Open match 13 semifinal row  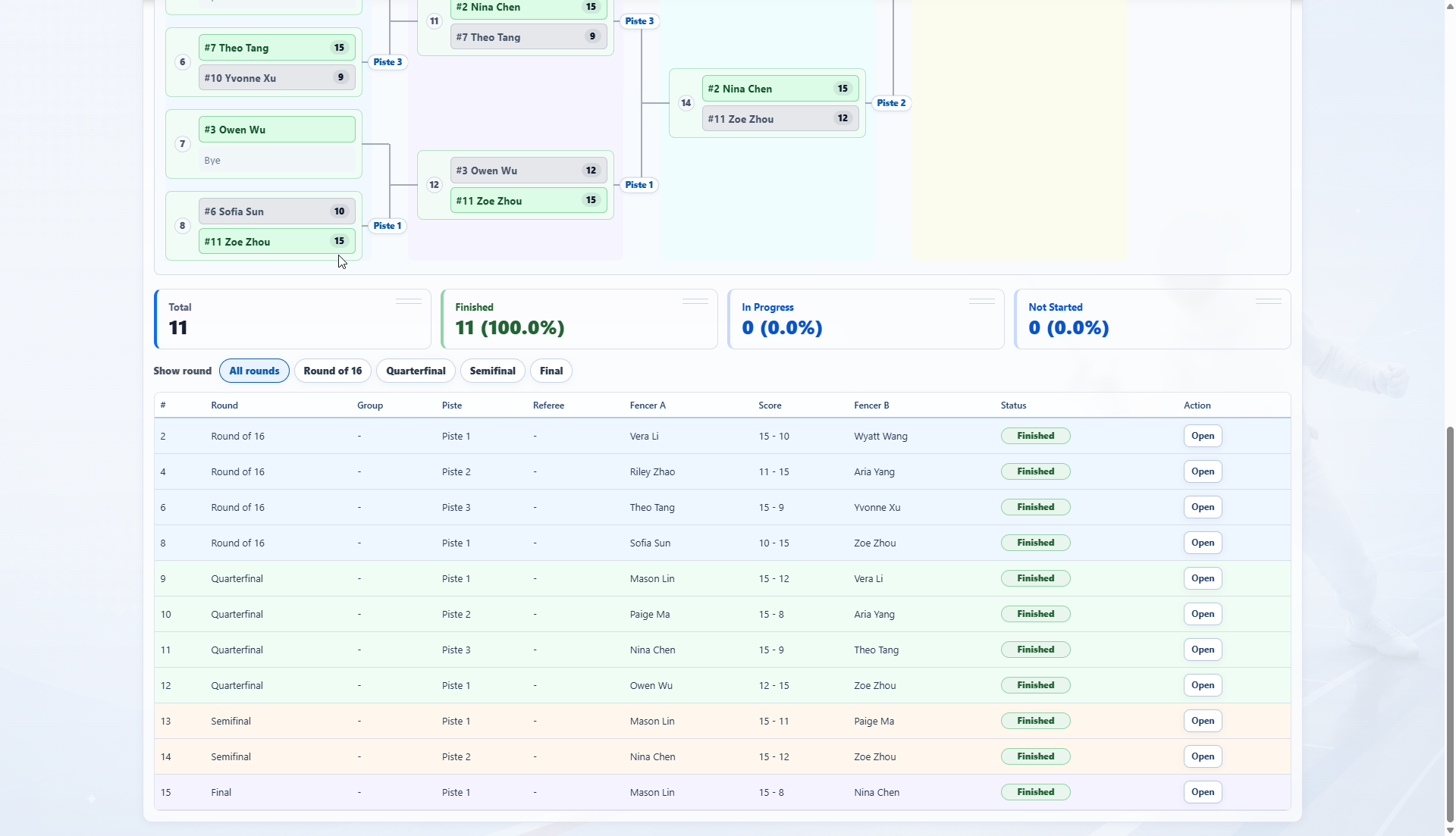pos(1203,721)
